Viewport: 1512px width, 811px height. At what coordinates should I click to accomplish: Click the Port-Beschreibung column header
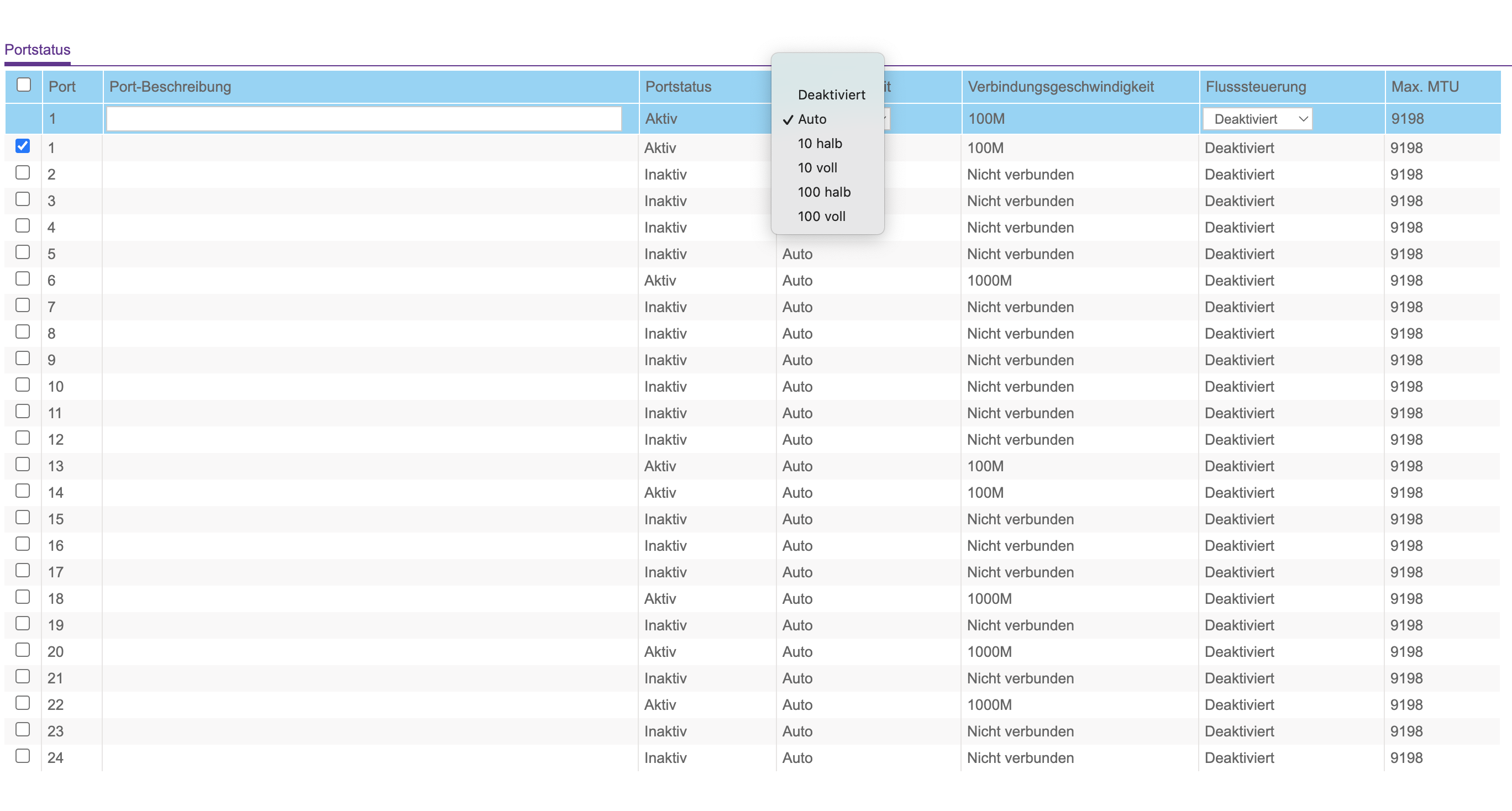(x=170, y=87)
